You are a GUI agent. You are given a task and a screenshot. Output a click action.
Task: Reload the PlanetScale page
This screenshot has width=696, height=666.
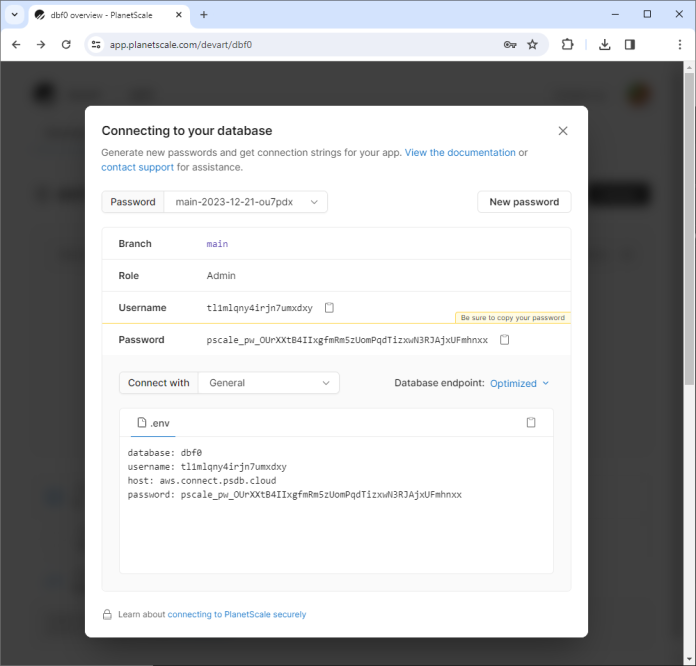point(66,45)
